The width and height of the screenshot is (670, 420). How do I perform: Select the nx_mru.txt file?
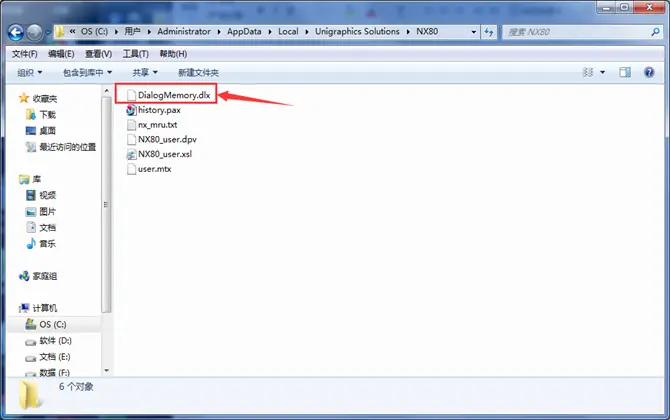pyautogui.click(x=152, y=125)
